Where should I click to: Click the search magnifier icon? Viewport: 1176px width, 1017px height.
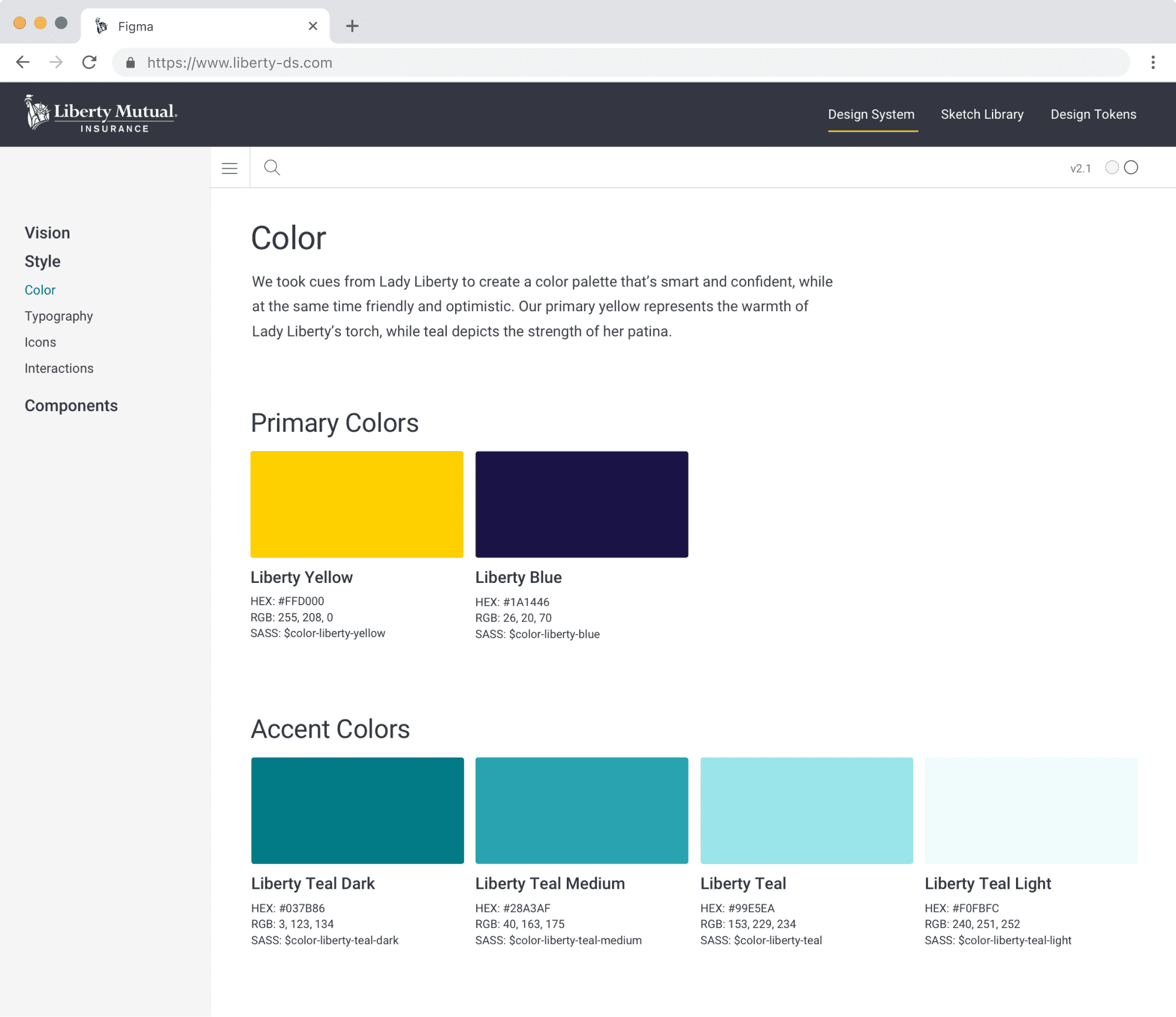coord(272,168)
